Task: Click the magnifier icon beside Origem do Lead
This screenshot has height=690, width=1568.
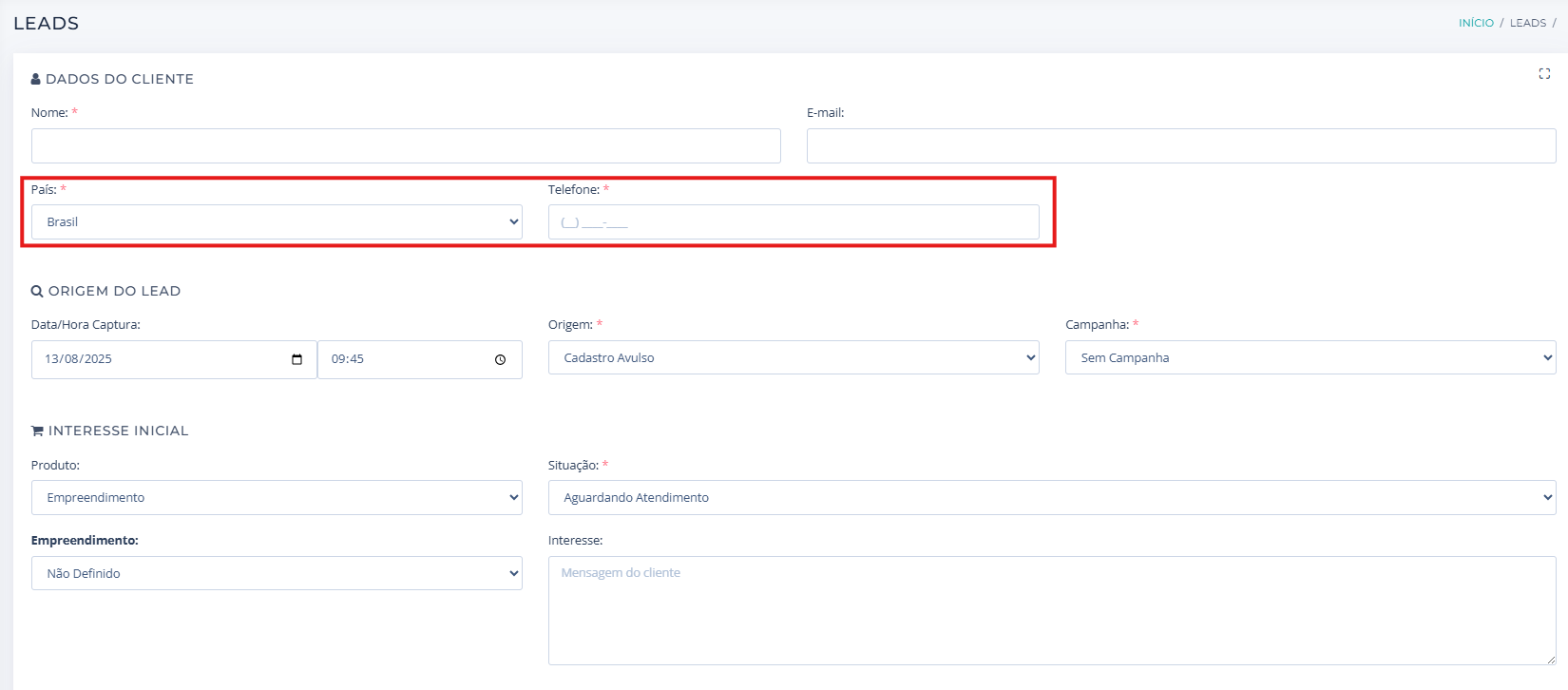Action: pos(37,292)
